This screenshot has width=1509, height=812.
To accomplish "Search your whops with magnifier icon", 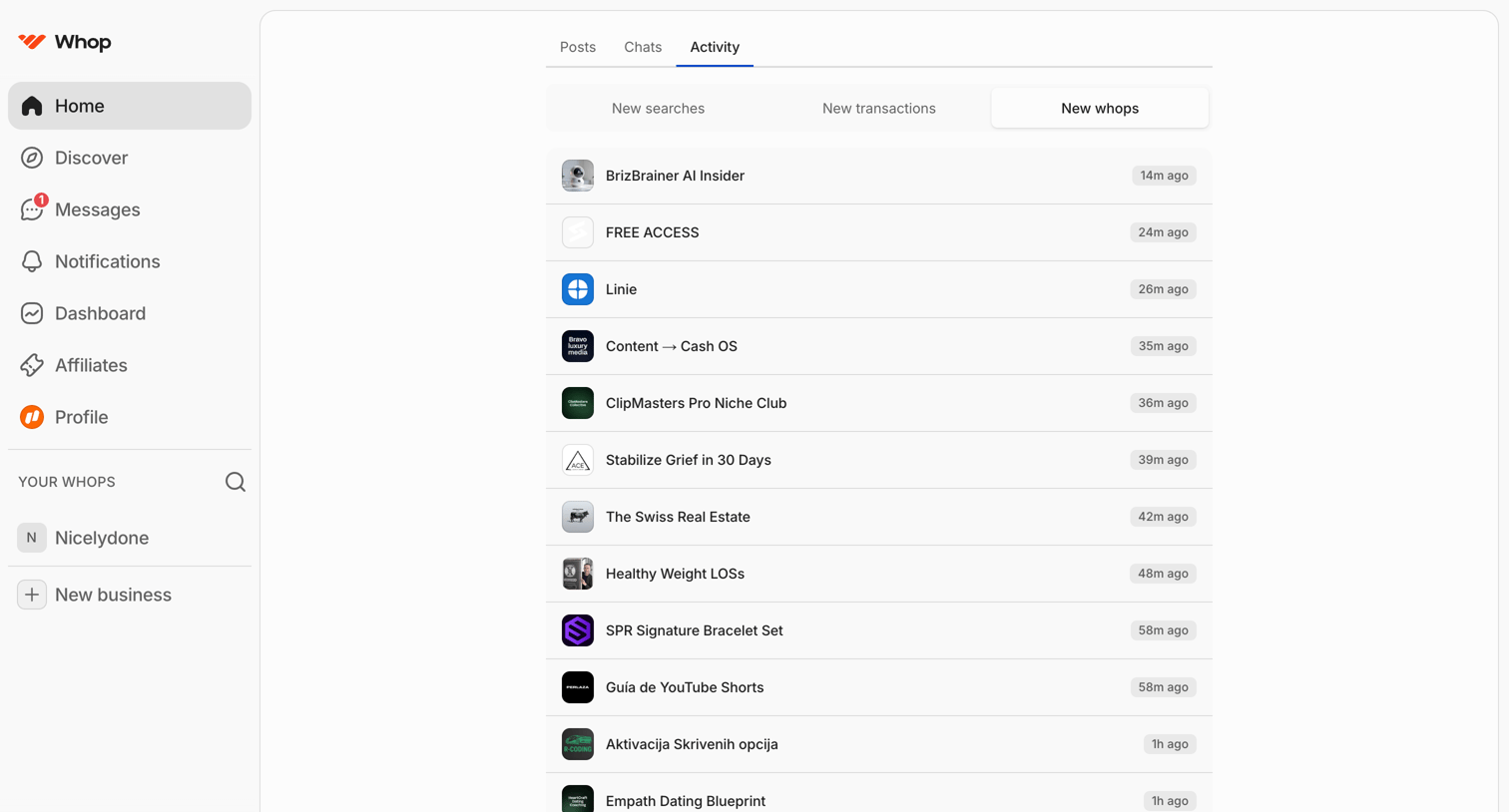I will click(236, 482).
